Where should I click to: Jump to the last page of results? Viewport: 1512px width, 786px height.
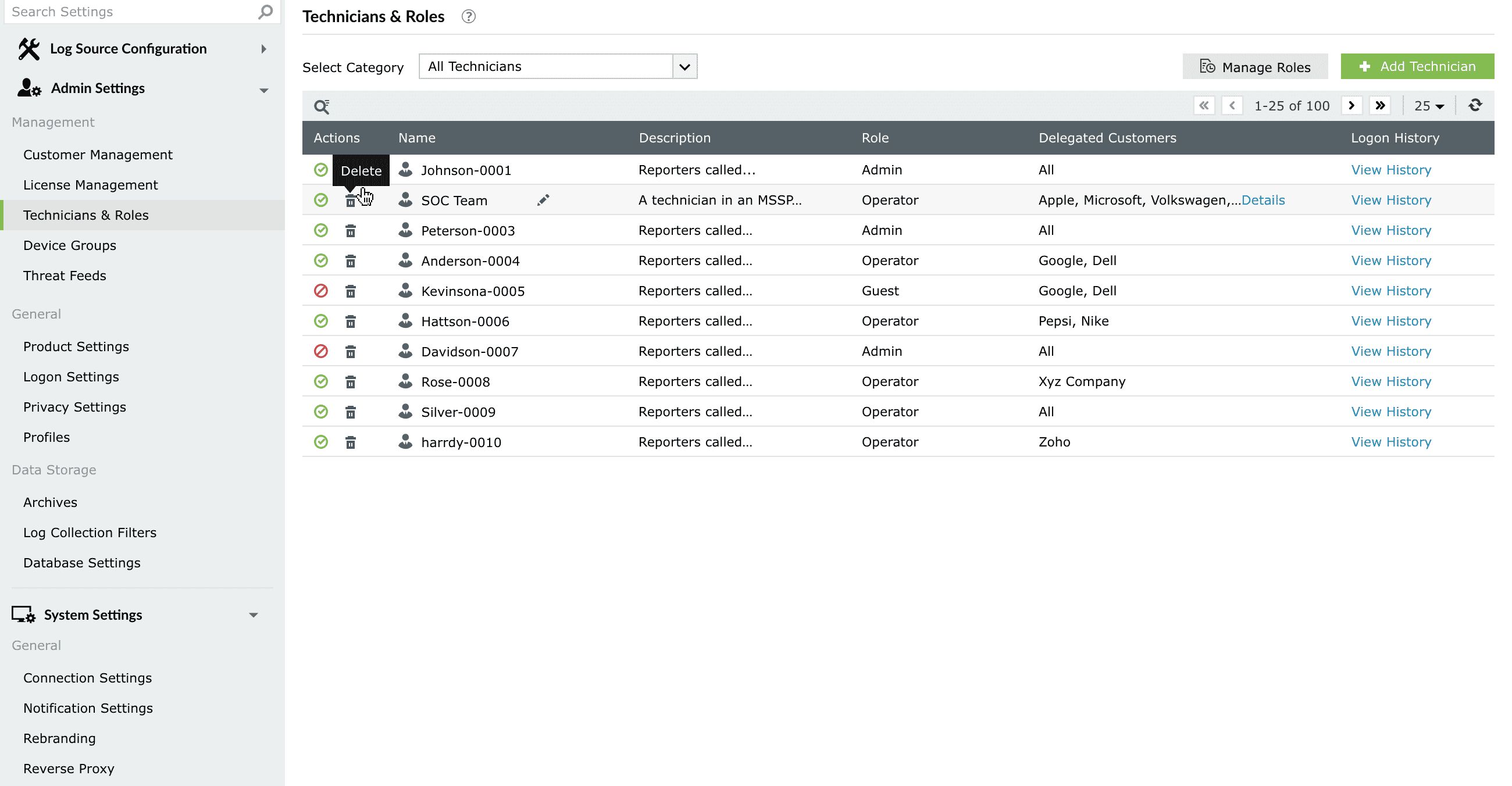pyautogui.click(x=1380, y=106)
